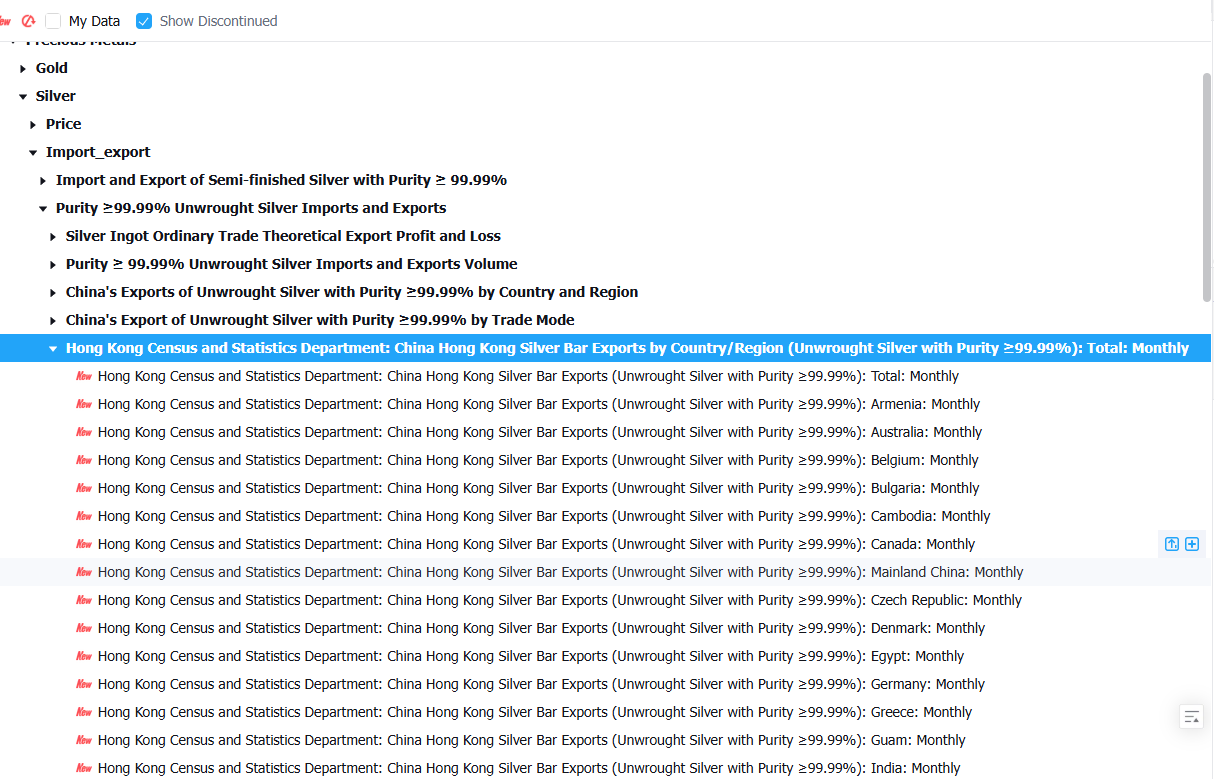The width and height of the screenshot is (1214, 779).
Task: Click the New badge next to Germany series
Action: 84,684
